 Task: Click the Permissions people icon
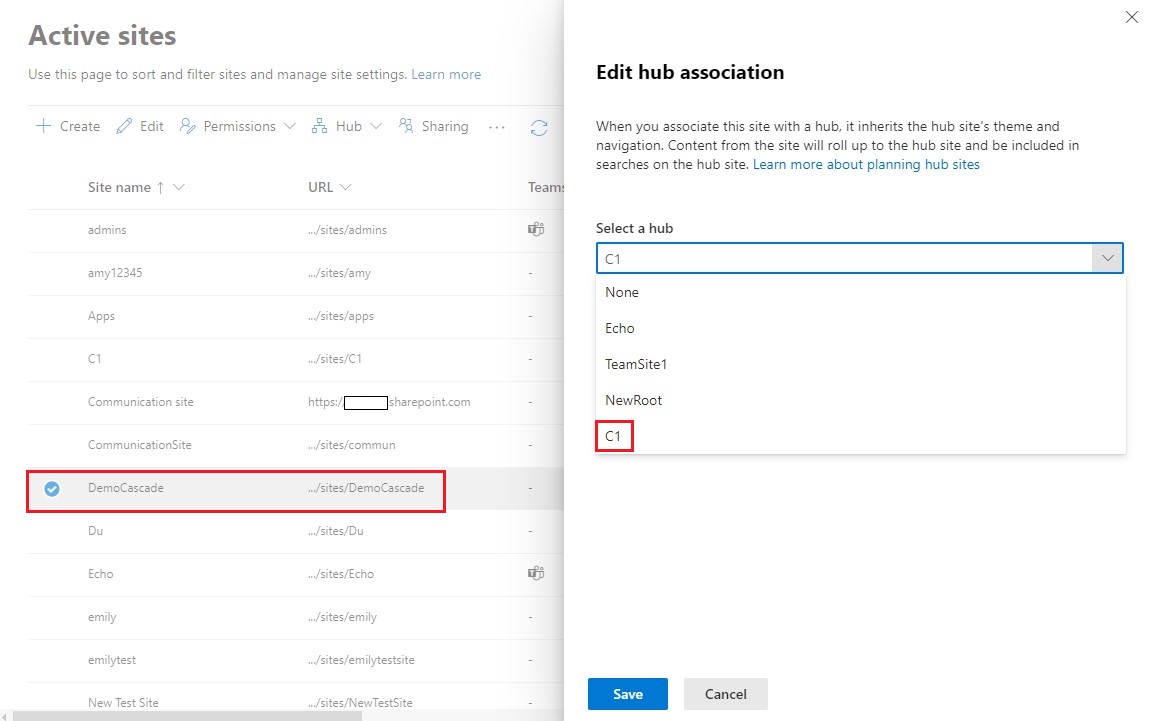[187, 126]
